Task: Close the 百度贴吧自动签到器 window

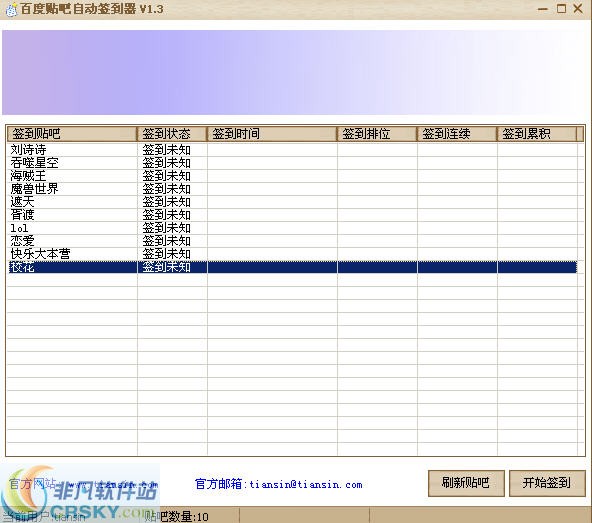Action: click(578, 8)
